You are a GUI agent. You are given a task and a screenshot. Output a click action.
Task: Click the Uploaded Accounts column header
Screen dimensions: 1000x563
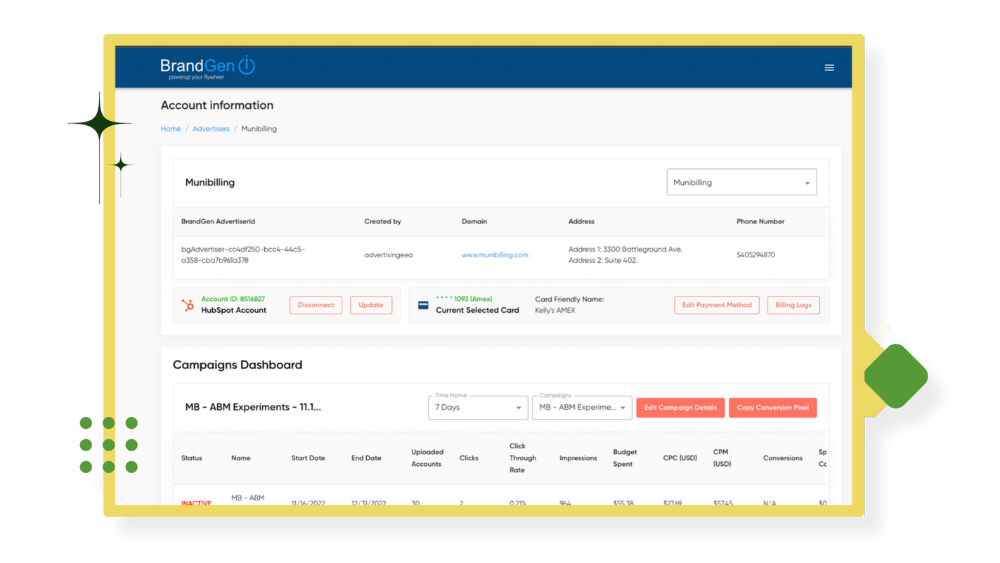click(427, 458)
